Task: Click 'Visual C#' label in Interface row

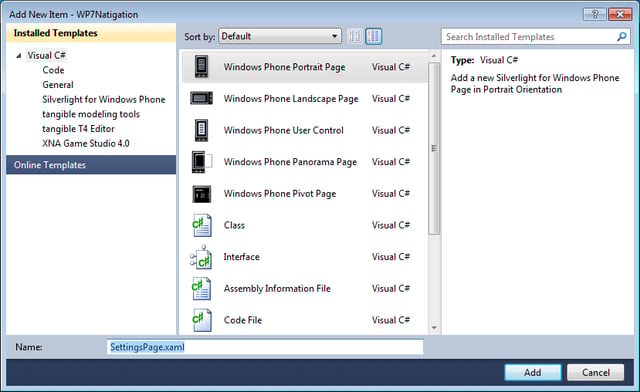Action: (391, 257)
